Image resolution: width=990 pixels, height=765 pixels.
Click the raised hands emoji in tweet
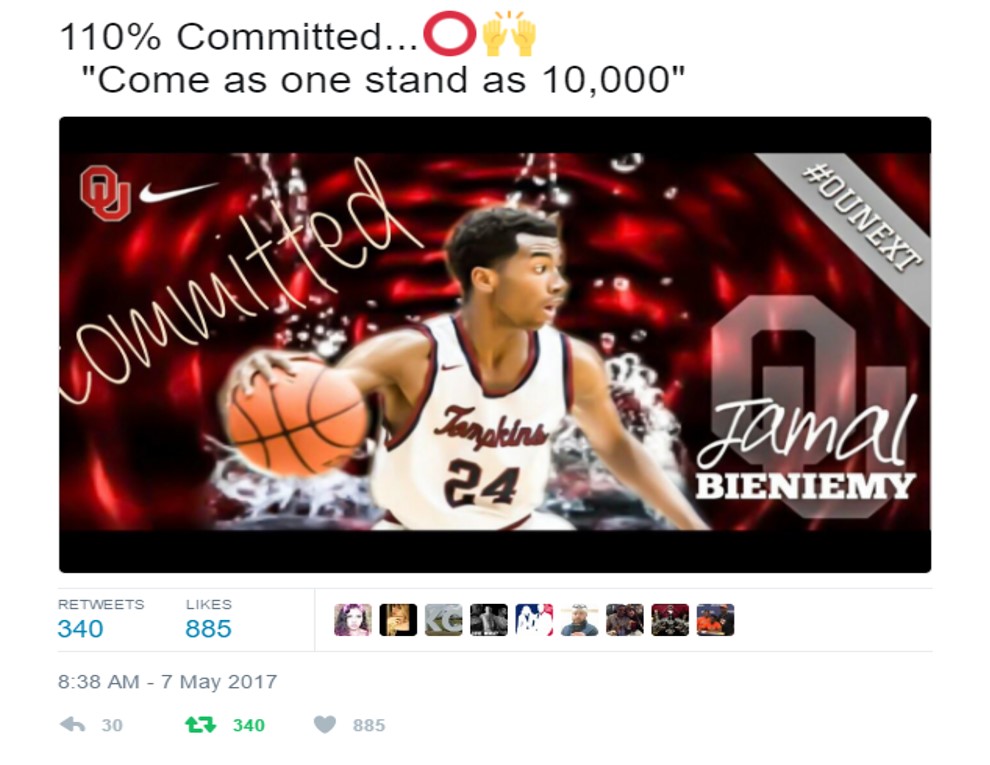point(509,35)
